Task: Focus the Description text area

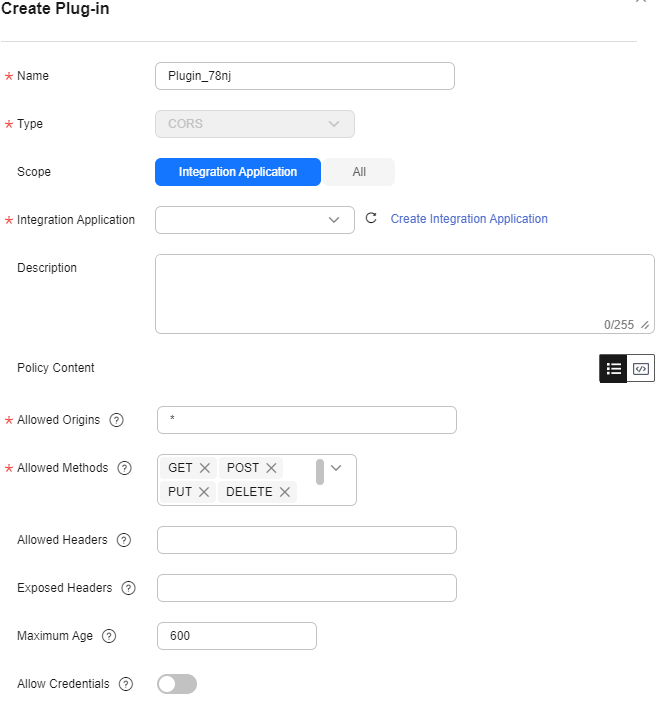Action: click(405, 294)
